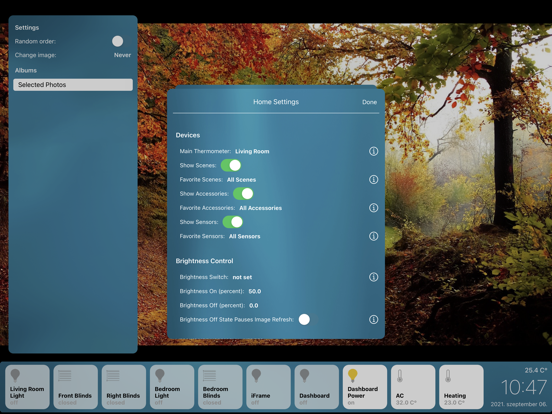Click the Heating 23.0 C° tile label

coord(455,399)
